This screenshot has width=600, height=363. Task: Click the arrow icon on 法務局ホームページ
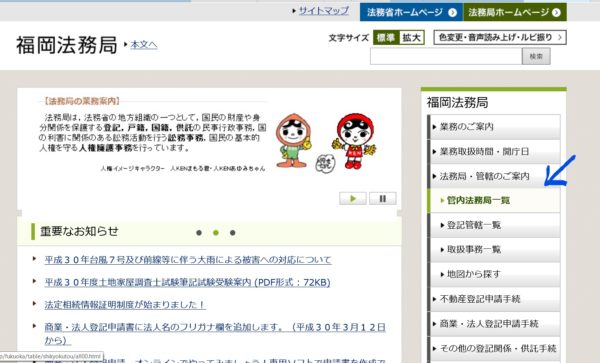pos(556,13)
